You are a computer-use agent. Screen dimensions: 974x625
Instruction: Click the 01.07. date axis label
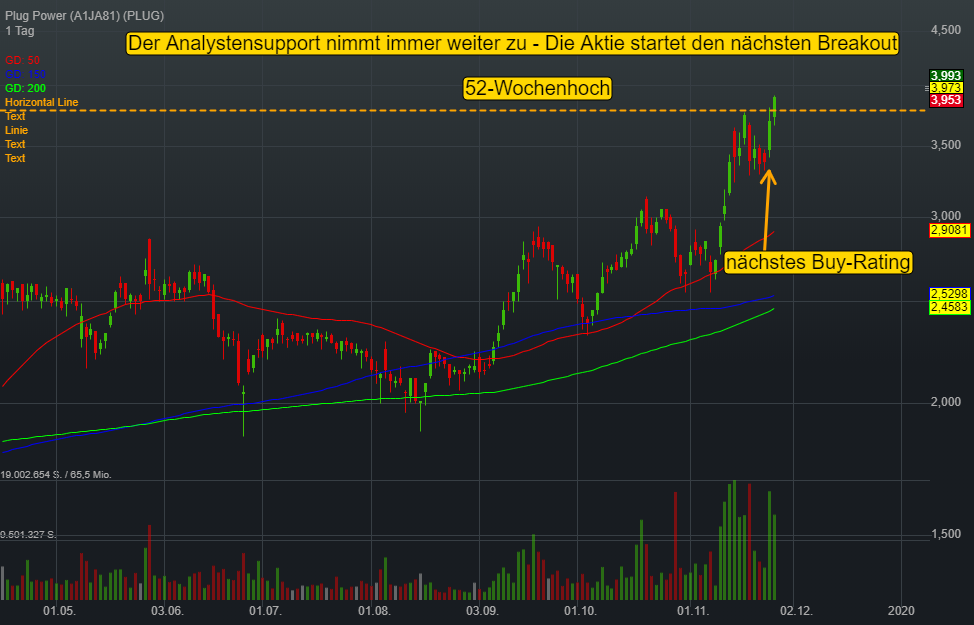coord(265,611)
